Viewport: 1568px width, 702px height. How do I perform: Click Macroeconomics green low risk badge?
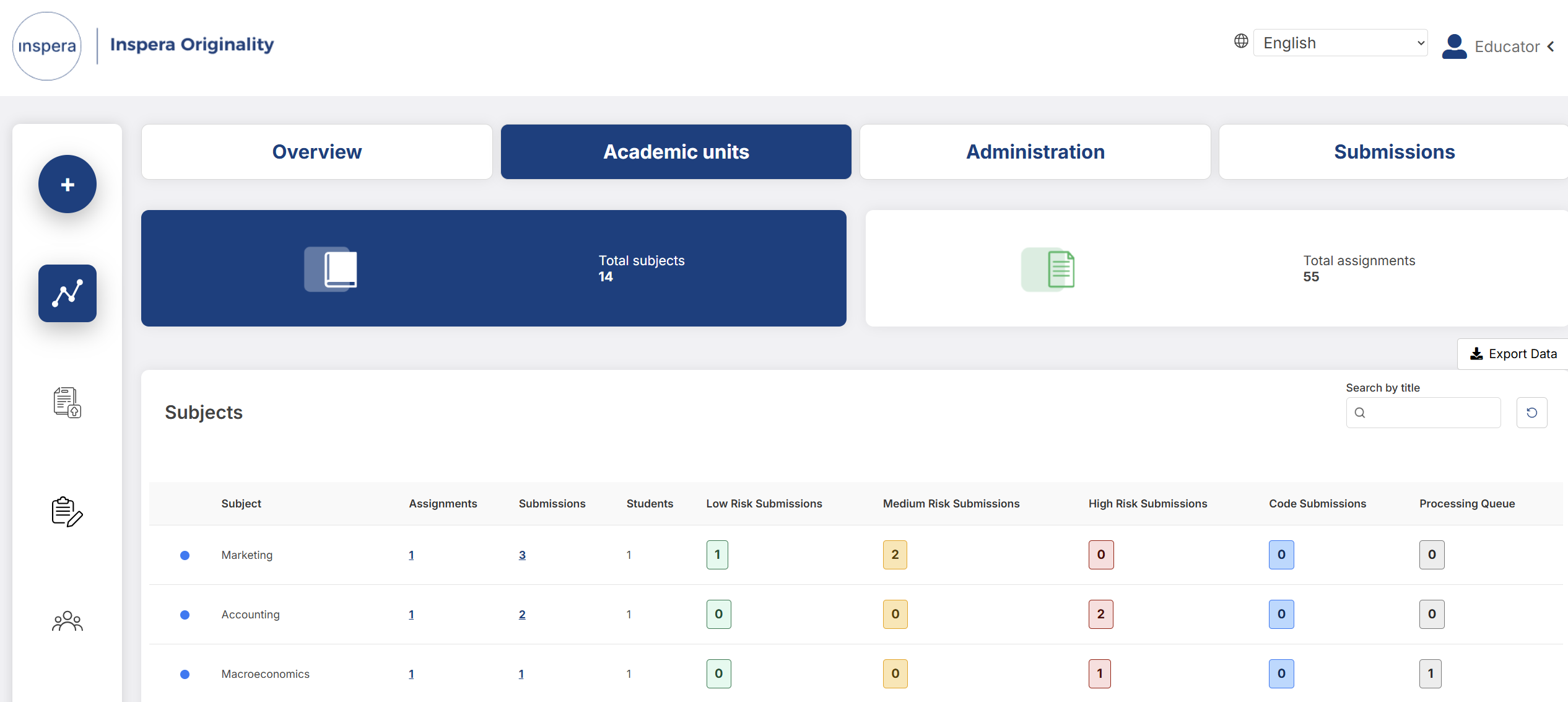(718, 673)
